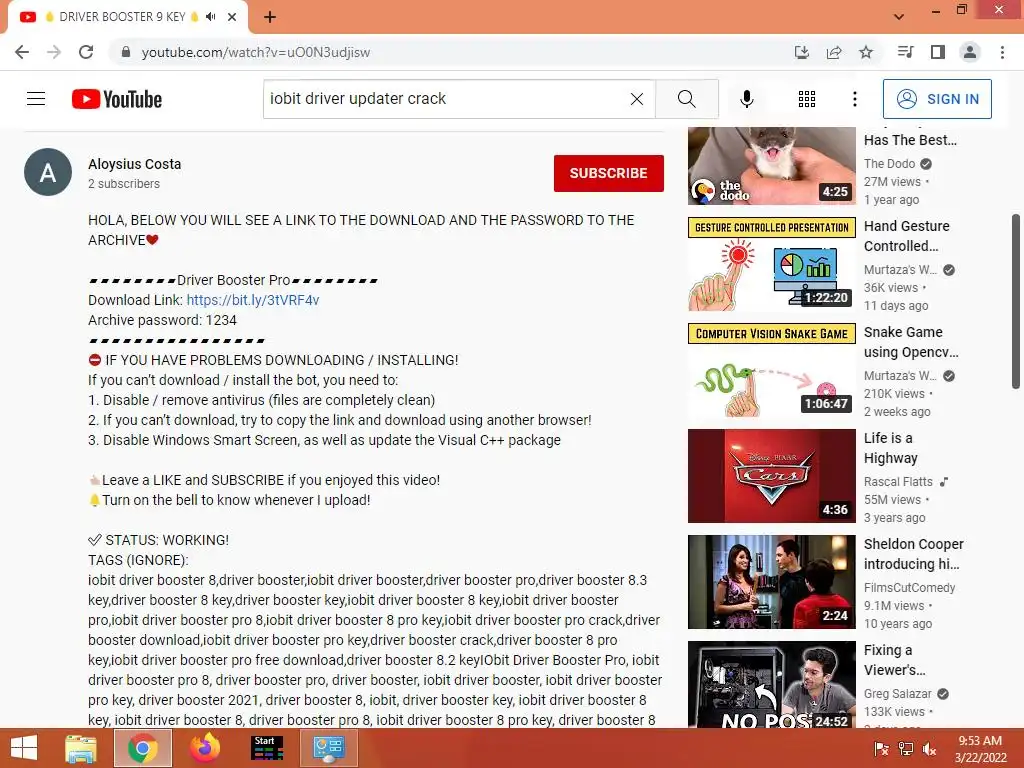Open the Sheldon Cooper video thumbnail
The width and height of the screenshot is (1024, 768).
(771, 582)
